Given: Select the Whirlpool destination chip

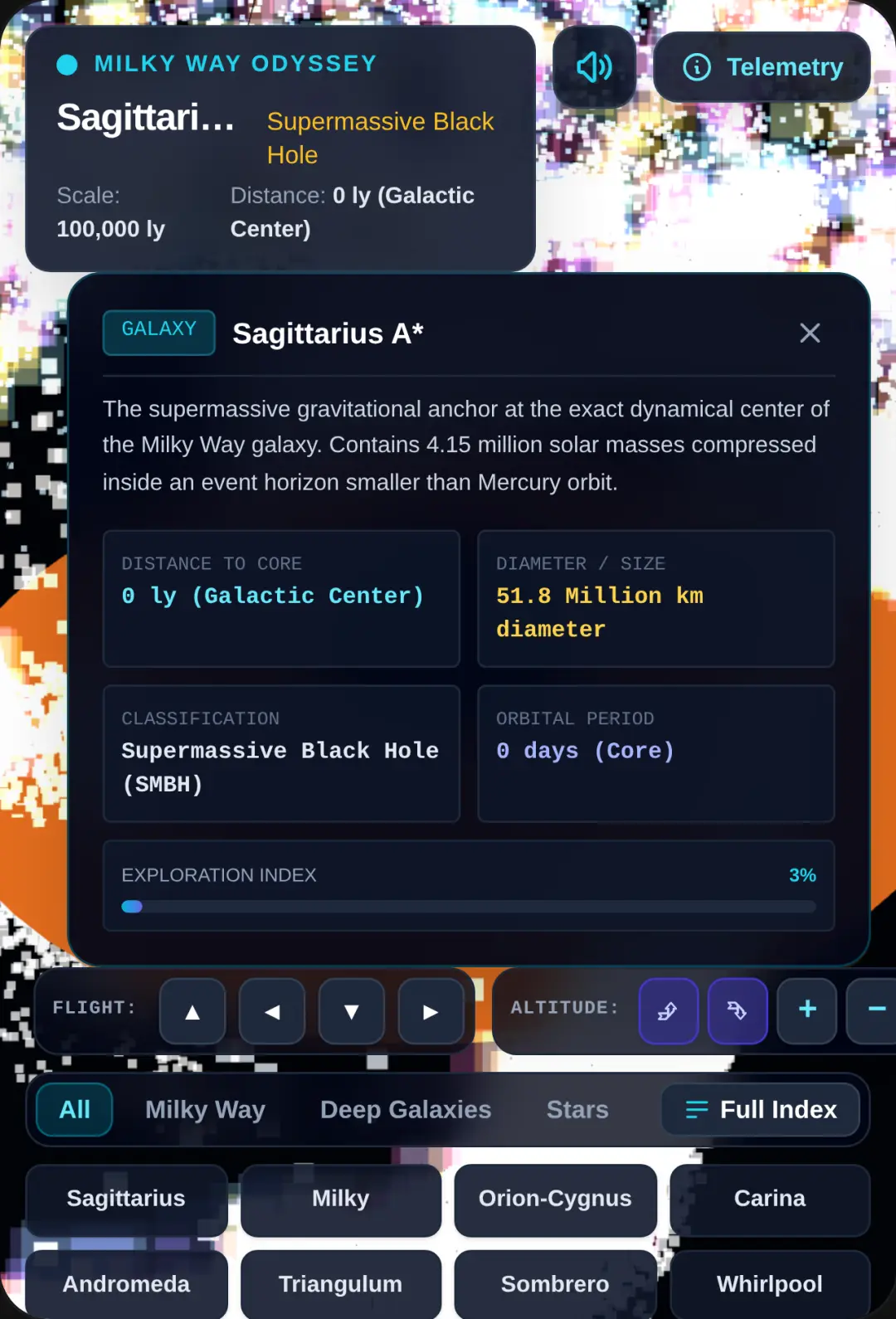Looking at the screenshot, I should click(x=770, y=1284).
